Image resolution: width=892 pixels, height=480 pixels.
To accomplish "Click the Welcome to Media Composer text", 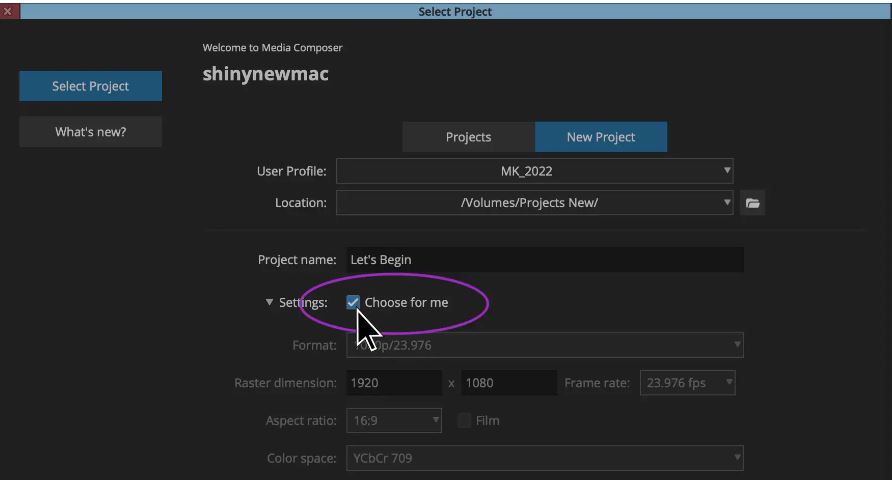I will pos(272,48).
